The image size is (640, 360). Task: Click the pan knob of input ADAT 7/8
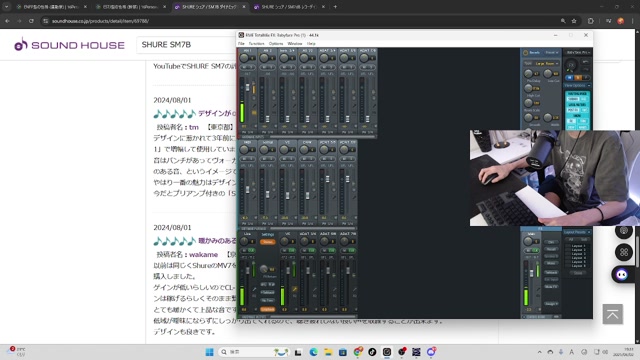[x=364, y=58]
